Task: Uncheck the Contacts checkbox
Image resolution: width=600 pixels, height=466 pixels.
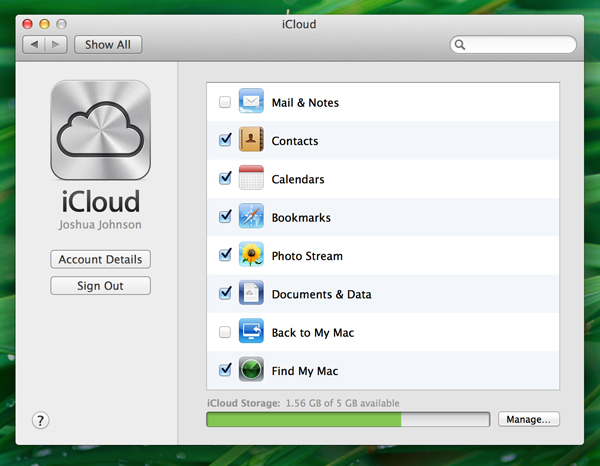Action: 225,140
